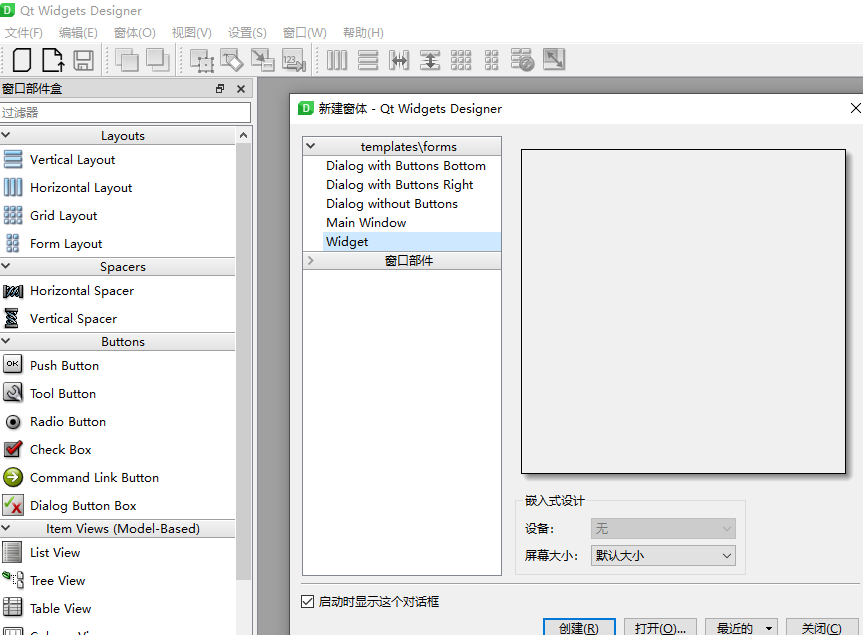Click the Bring to Front toolbar icon

click(x=157, y=60)
